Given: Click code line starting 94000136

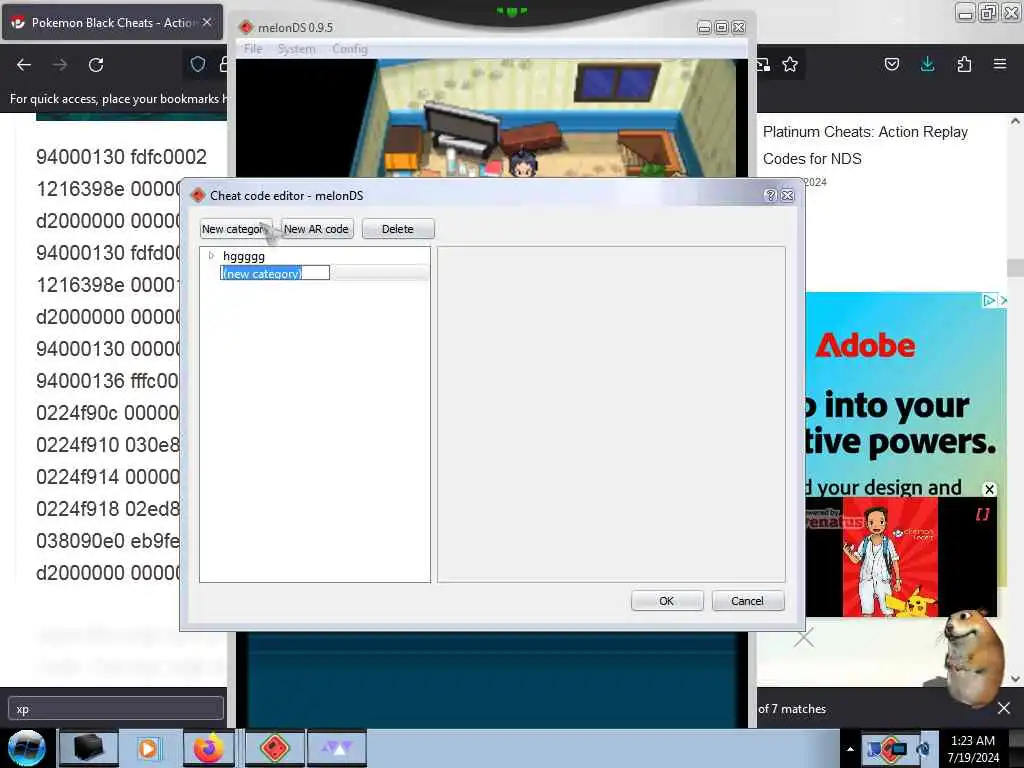Looking at the screenshot, I should 107,381.
